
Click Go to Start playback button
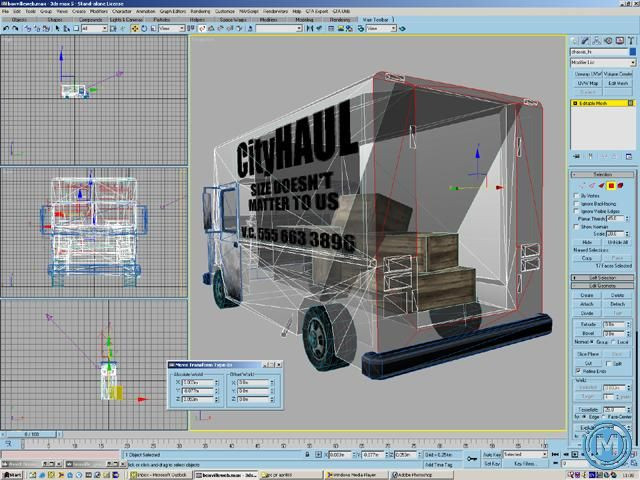coord(555,454)
